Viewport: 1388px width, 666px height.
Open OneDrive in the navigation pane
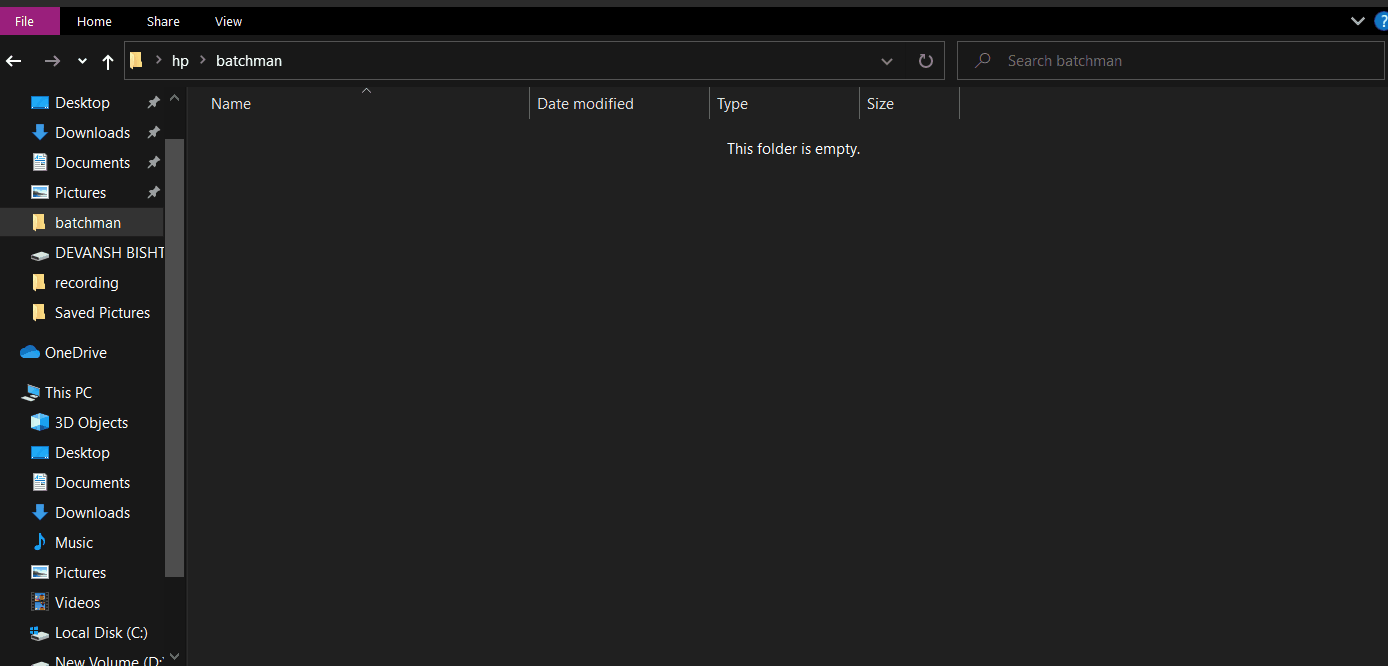coord(75,353)
